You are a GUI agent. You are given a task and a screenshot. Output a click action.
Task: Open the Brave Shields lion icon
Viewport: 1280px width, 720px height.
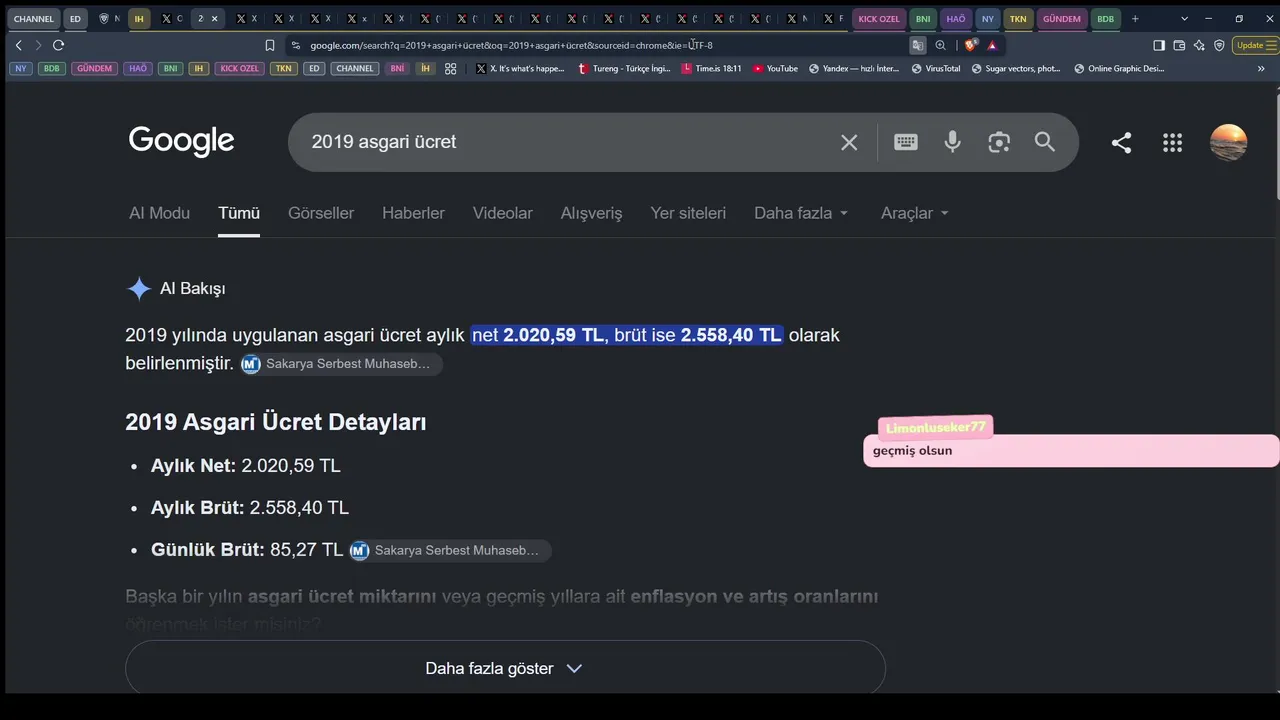point(971,45)
